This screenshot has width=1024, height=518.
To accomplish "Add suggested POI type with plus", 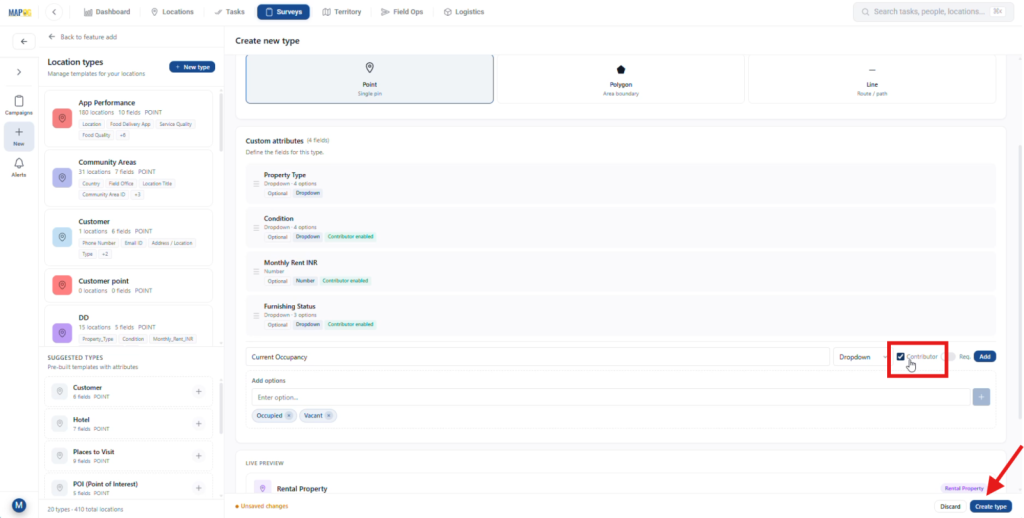I will (199, 488).
